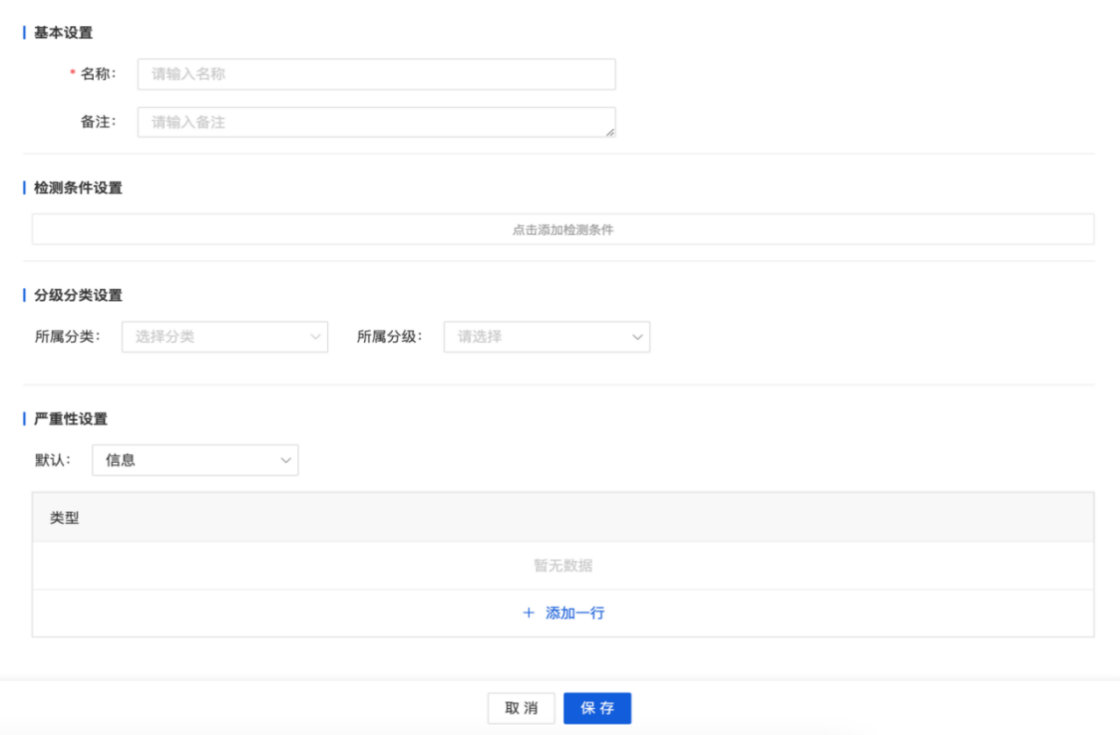Click the 检测条件设置 section heading
Image resolution: width=1120 pixels, height=735 pixels.
point(78,188)
